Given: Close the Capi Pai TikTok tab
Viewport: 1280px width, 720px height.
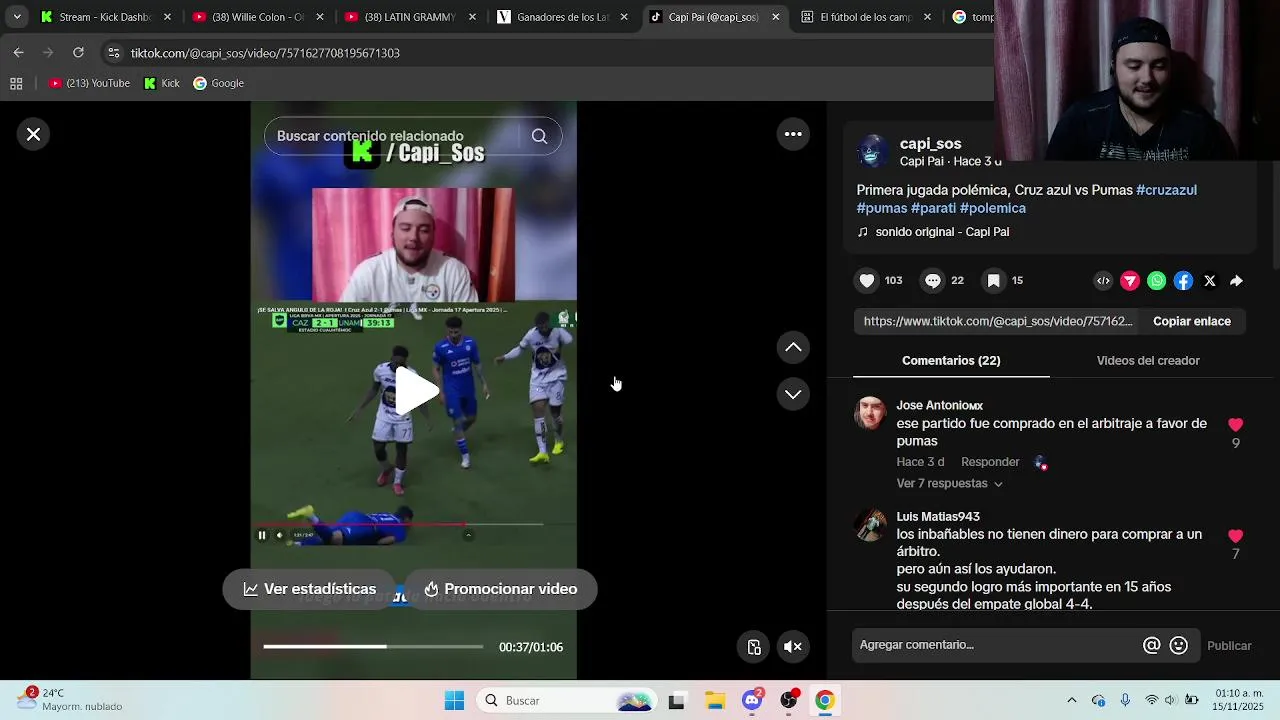Looking at the screenshot, I should 775,17.
